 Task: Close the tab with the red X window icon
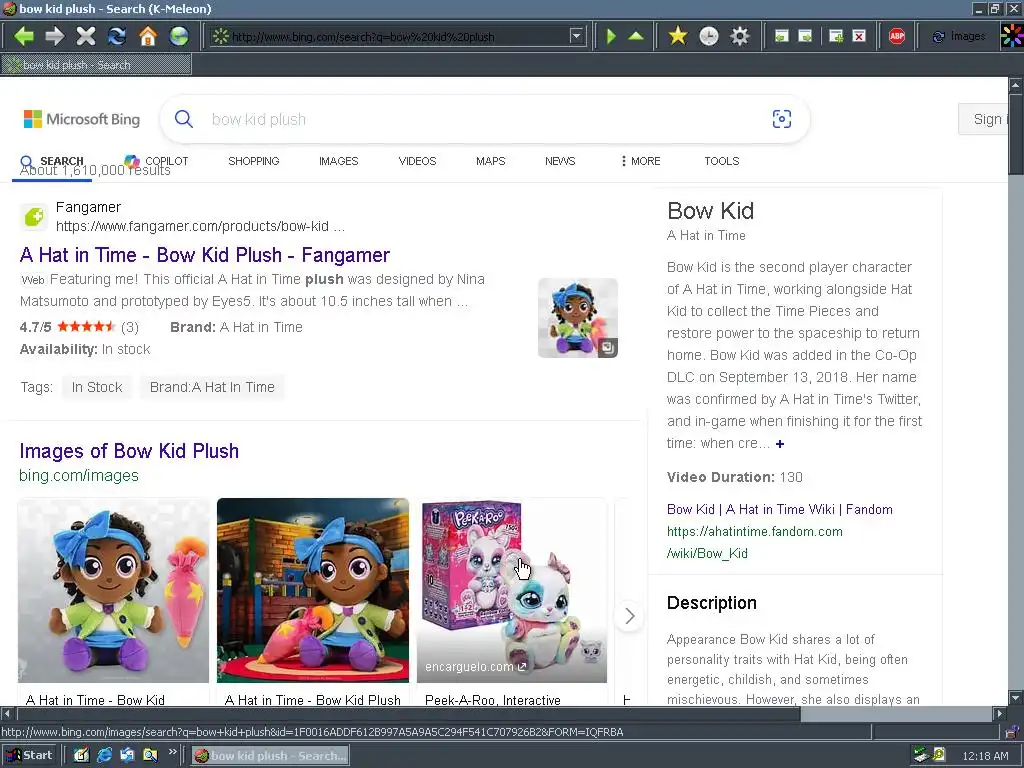(x=859, y=36)
